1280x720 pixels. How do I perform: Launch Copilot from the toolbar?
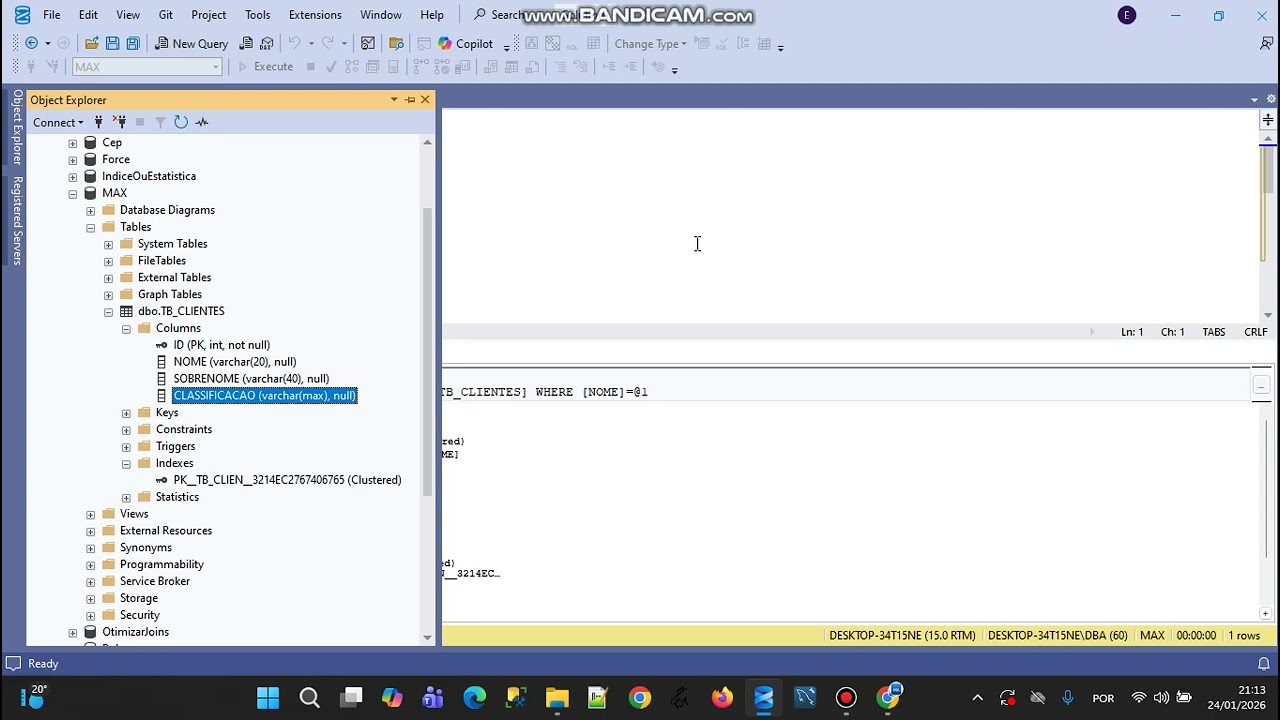pyautogui.click(x=465, y=43)
